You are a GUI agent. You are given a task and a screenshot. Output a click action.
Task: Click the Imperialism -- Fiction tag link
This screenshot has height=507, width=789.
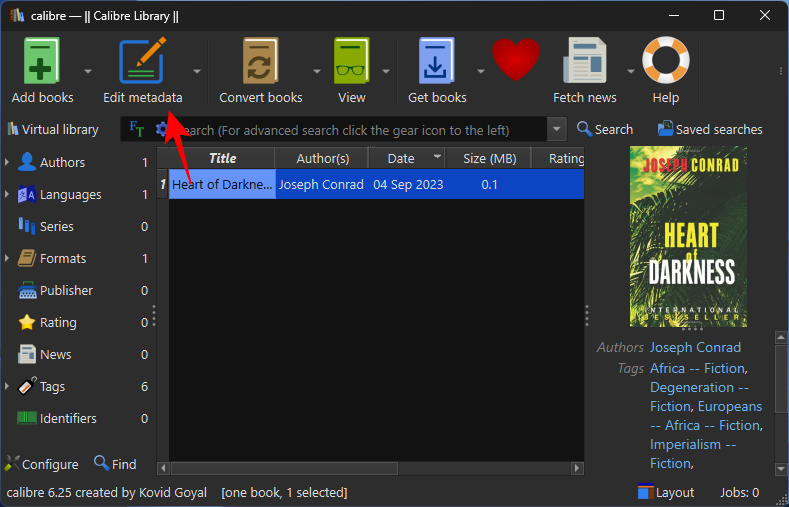pyautogui.click(x=693, y=454)
